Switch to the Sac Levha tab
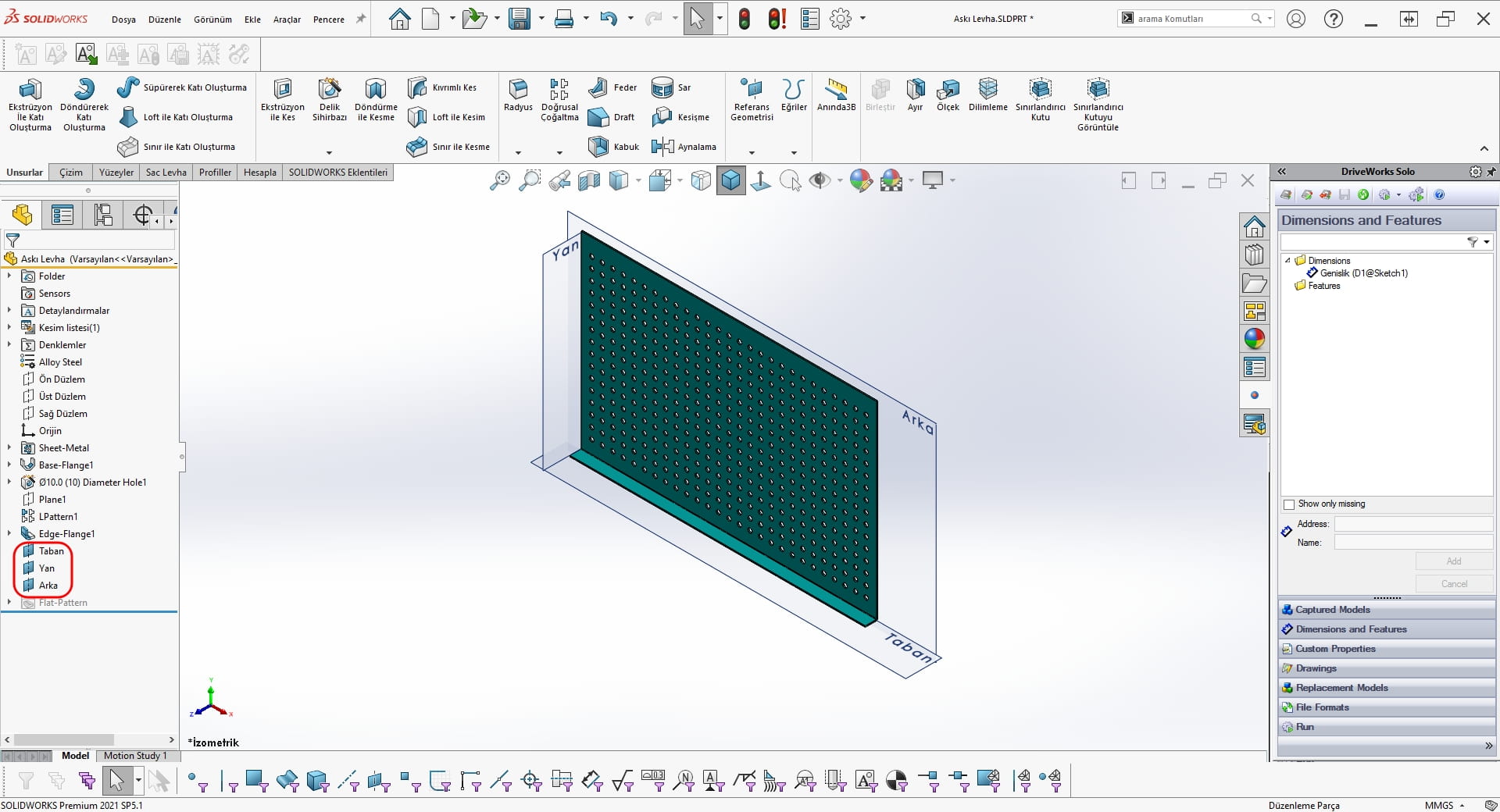 click(x=166, y=173)
